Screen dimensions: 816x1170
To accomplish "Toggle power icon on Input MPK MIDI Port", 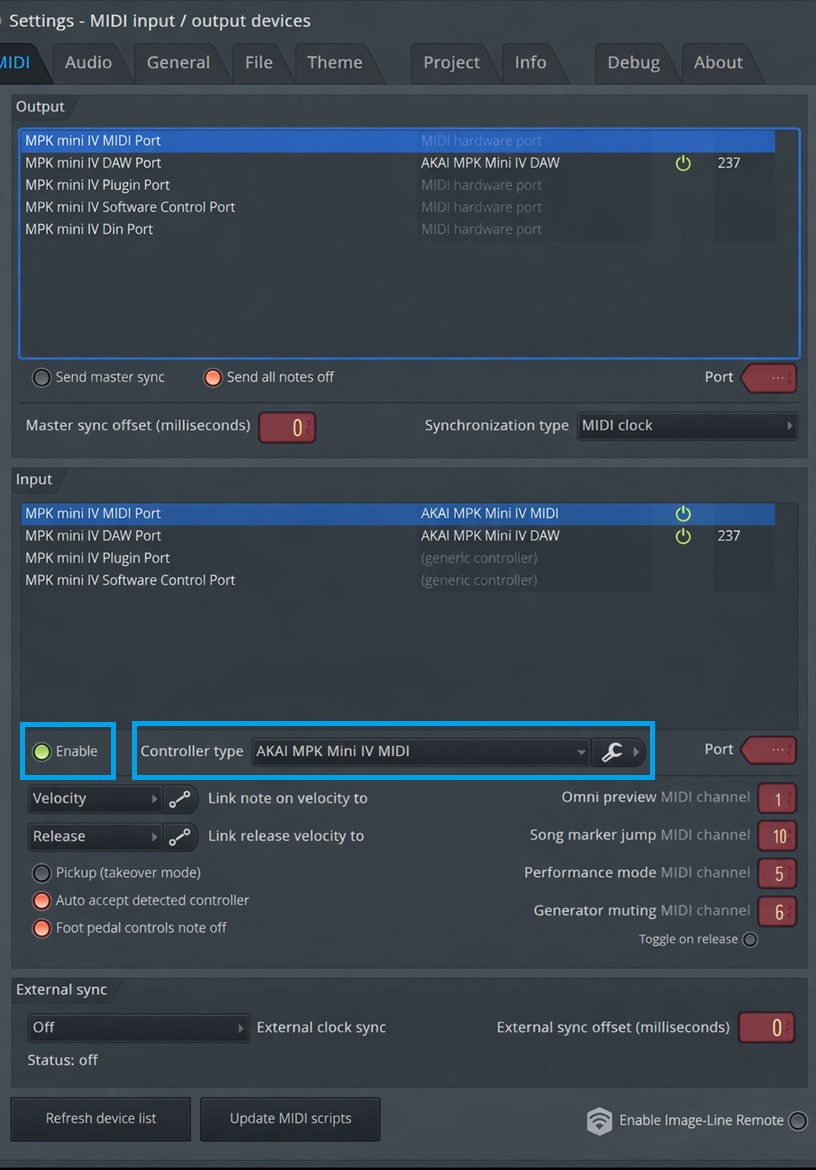I will point(683,513).
